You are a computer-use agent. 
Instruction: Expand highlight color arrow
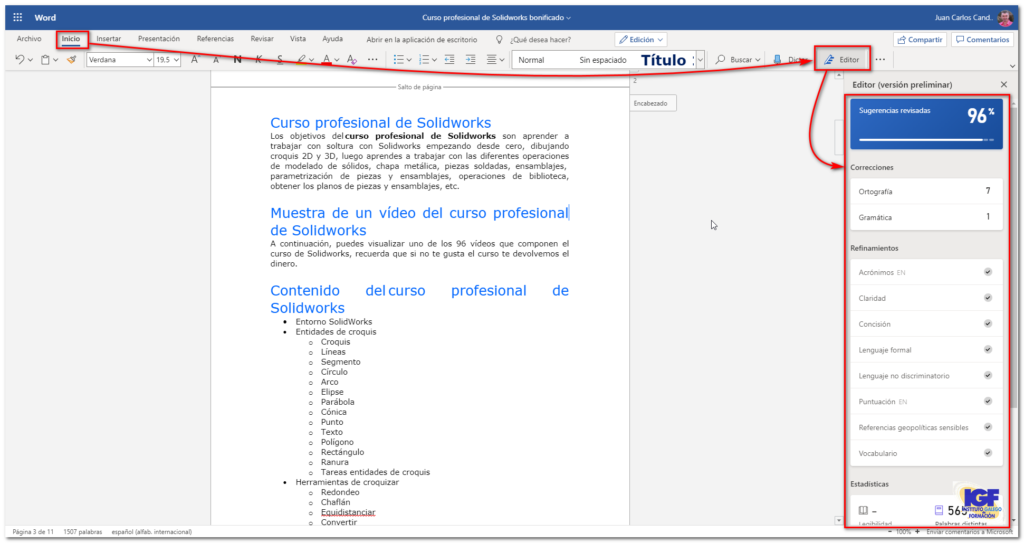(x=311, y=60)
